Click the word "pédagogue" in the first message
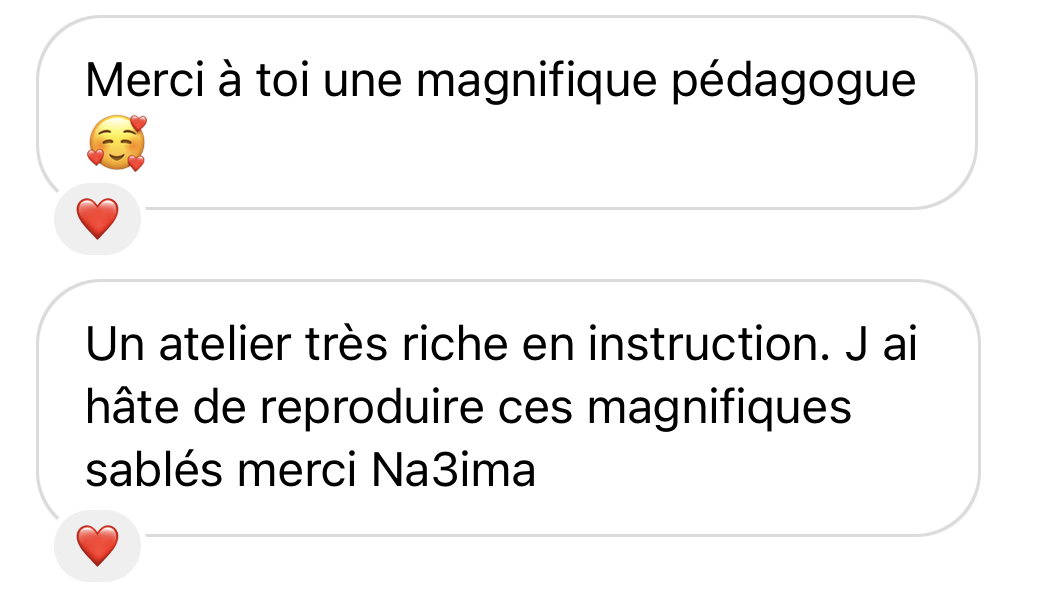 794,82
